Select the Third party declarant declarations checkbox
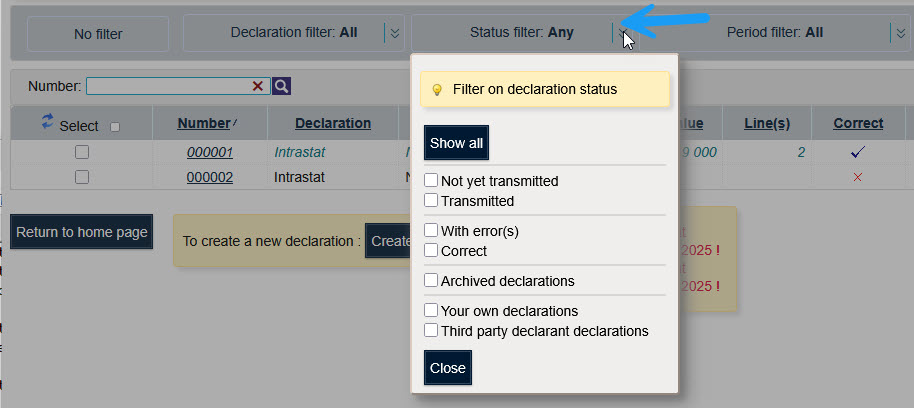This screenshot has height=408, width=914. [431, 330]
